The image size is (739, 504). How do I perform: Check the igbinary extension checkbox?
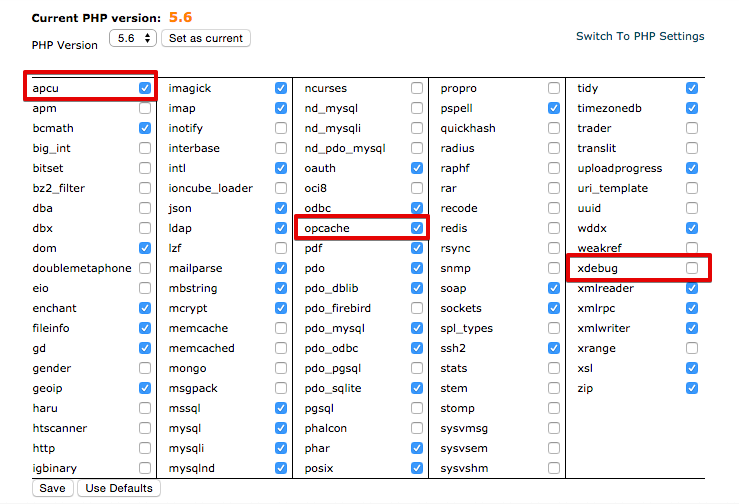(x=145, y=468)
